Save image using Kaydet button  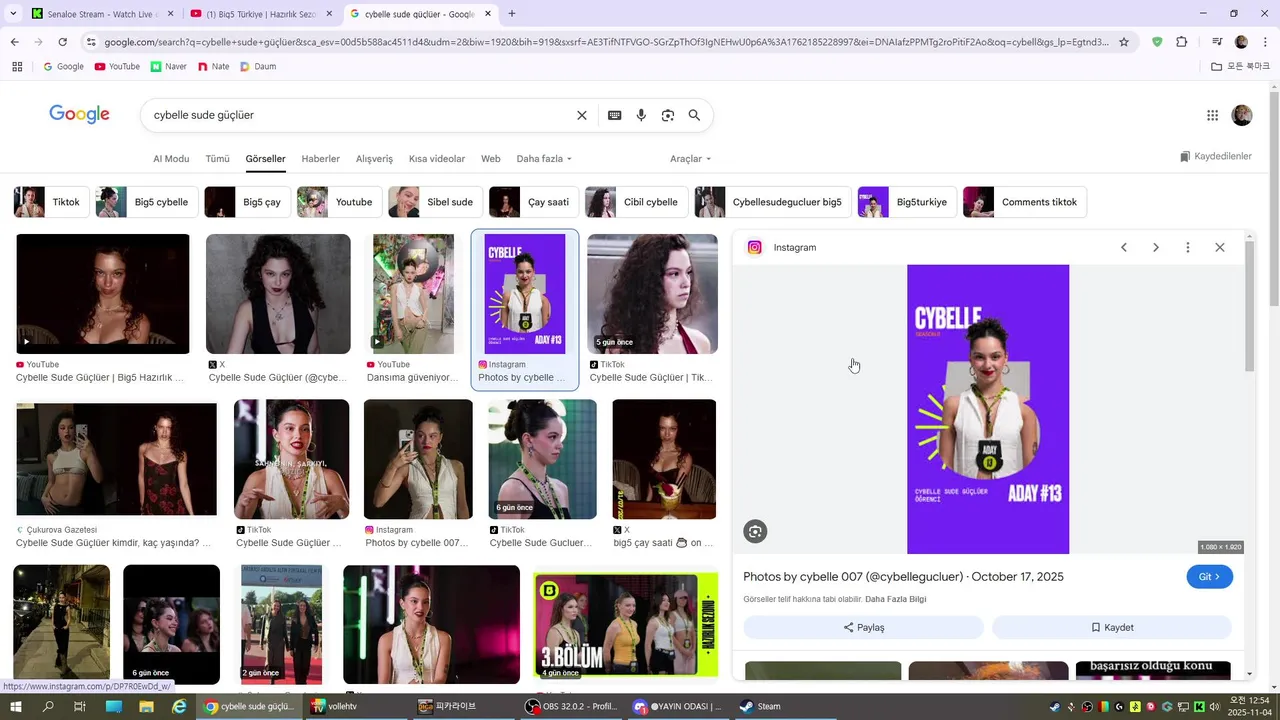[x=1112, y=627]
